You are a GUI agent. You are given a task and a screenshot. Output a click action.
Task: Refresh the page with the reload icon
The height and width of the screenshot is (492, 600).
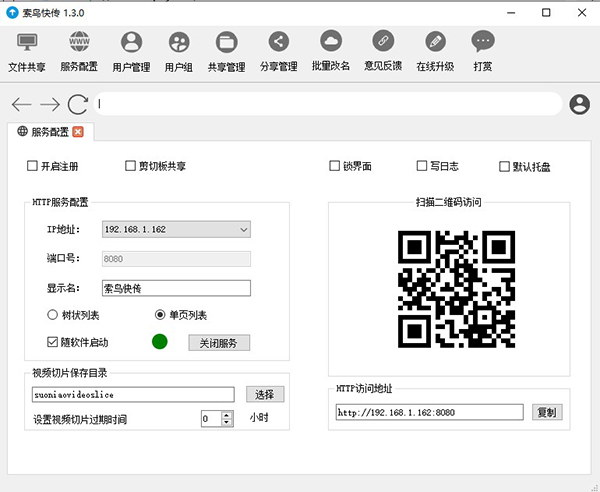78,104
